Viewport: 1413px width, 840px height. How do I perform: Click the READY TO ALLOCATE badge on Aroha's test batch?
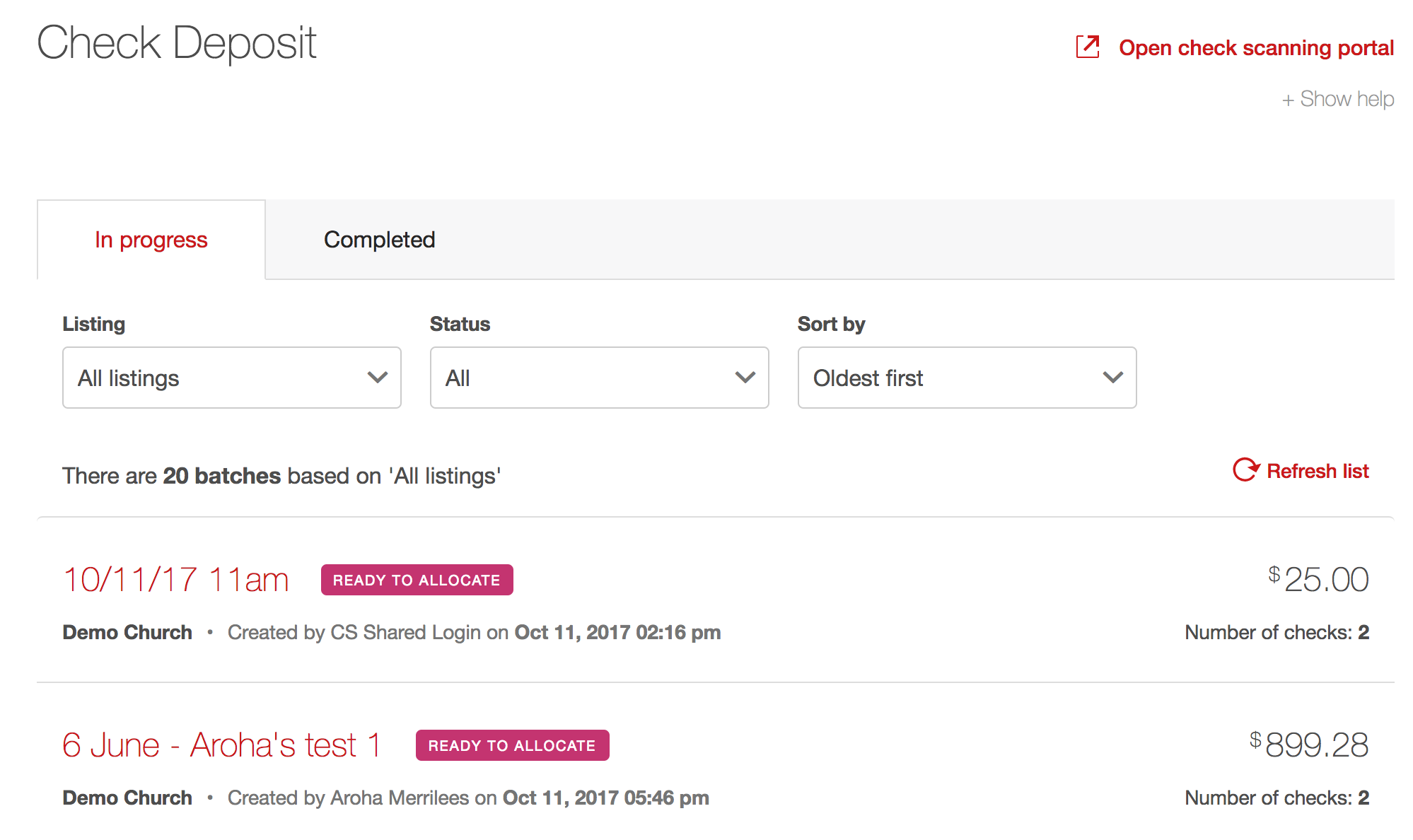coord(513,745)
